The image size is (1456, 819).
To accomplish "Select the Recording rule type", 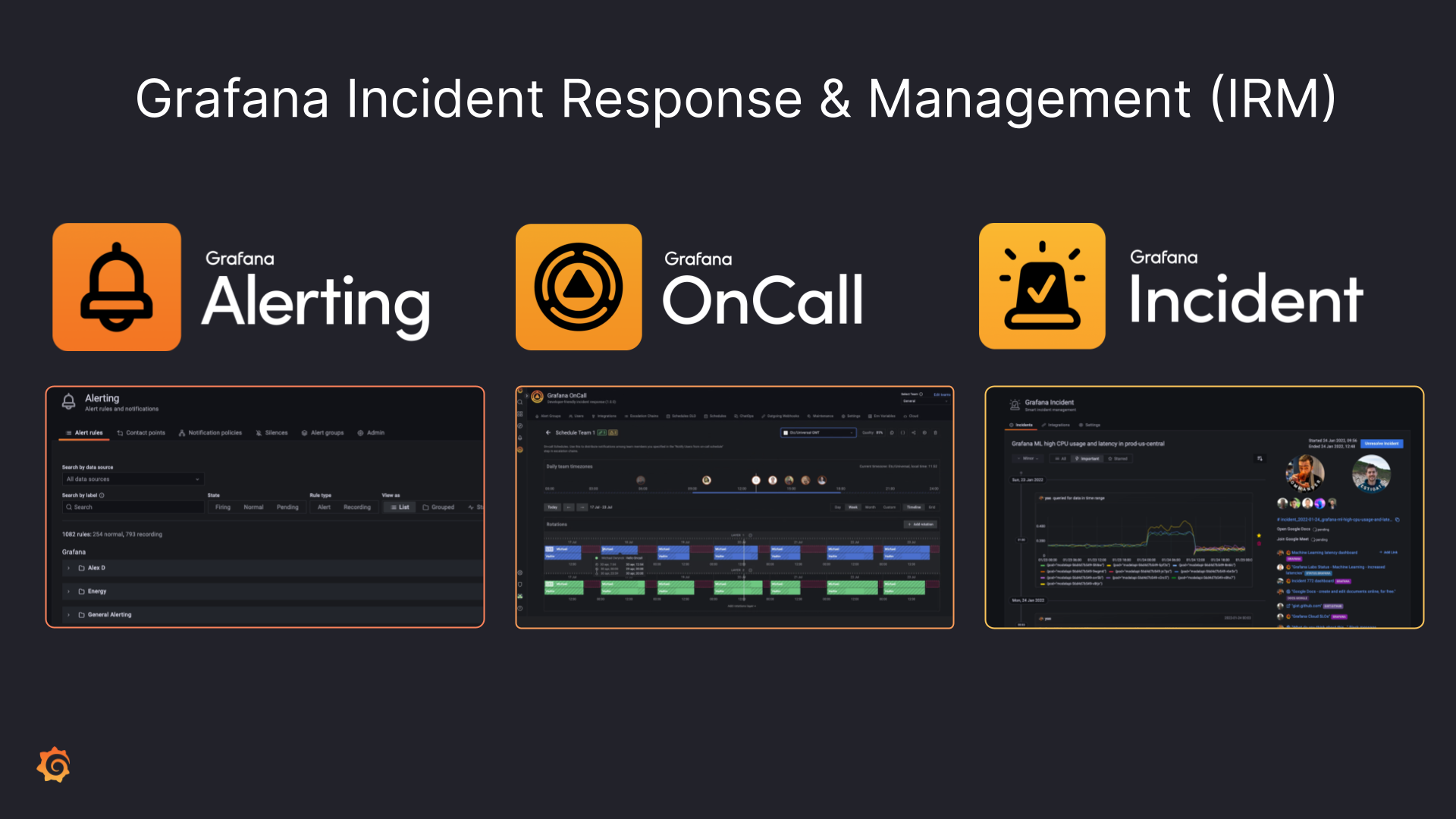I will (x=357, y=507).
